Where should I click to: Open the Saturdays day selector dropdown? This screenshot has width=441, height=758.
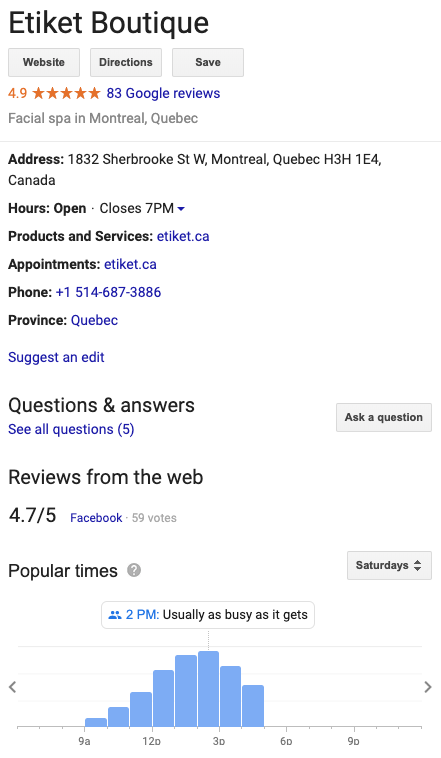pyautogui.click(x=389, y=565)
